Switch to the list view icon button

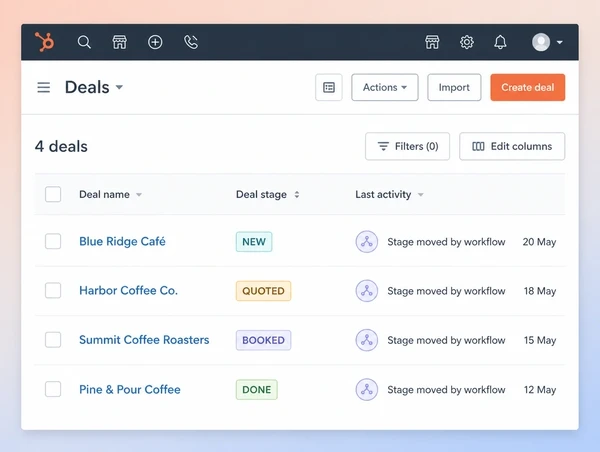[x=329, y=87]
